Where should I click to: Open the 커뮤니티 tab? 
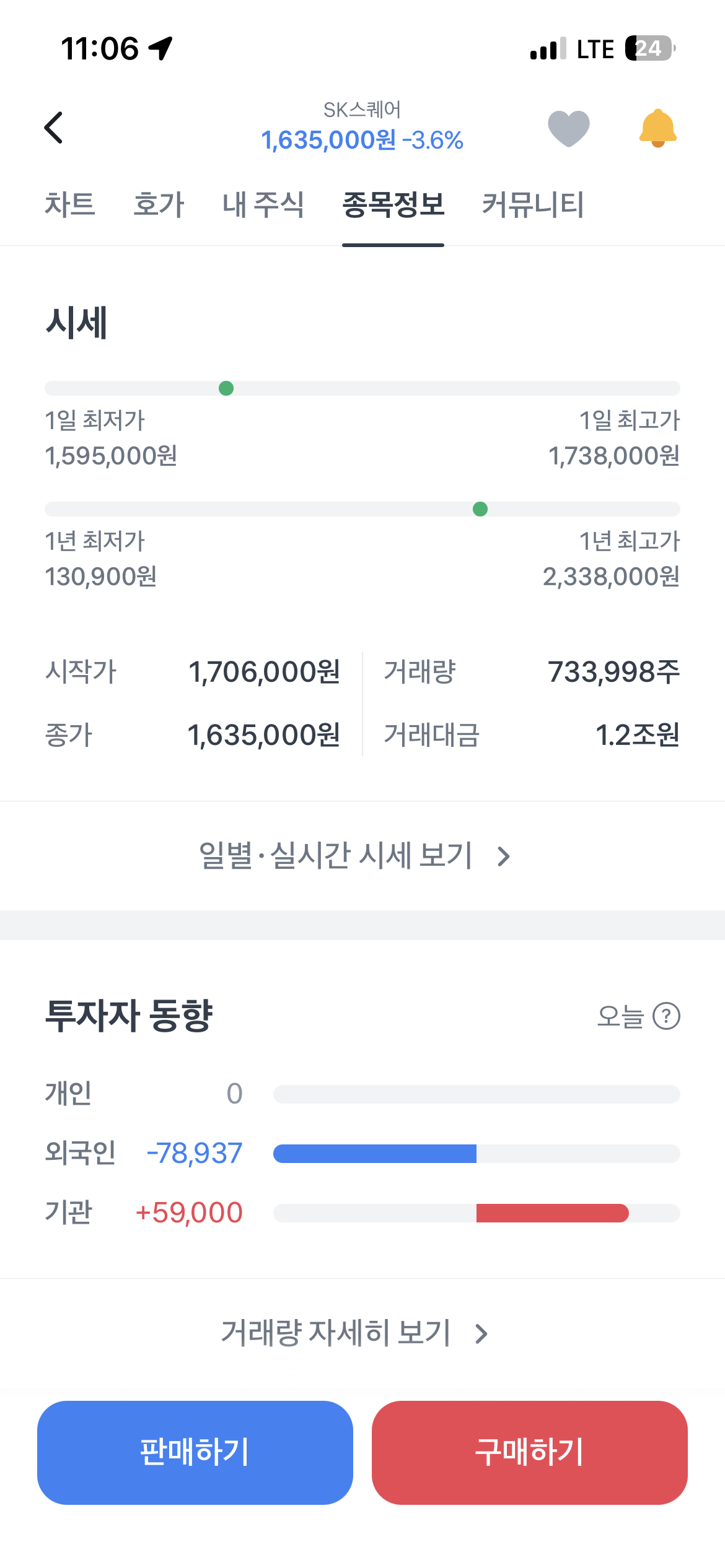pos(533,204)
